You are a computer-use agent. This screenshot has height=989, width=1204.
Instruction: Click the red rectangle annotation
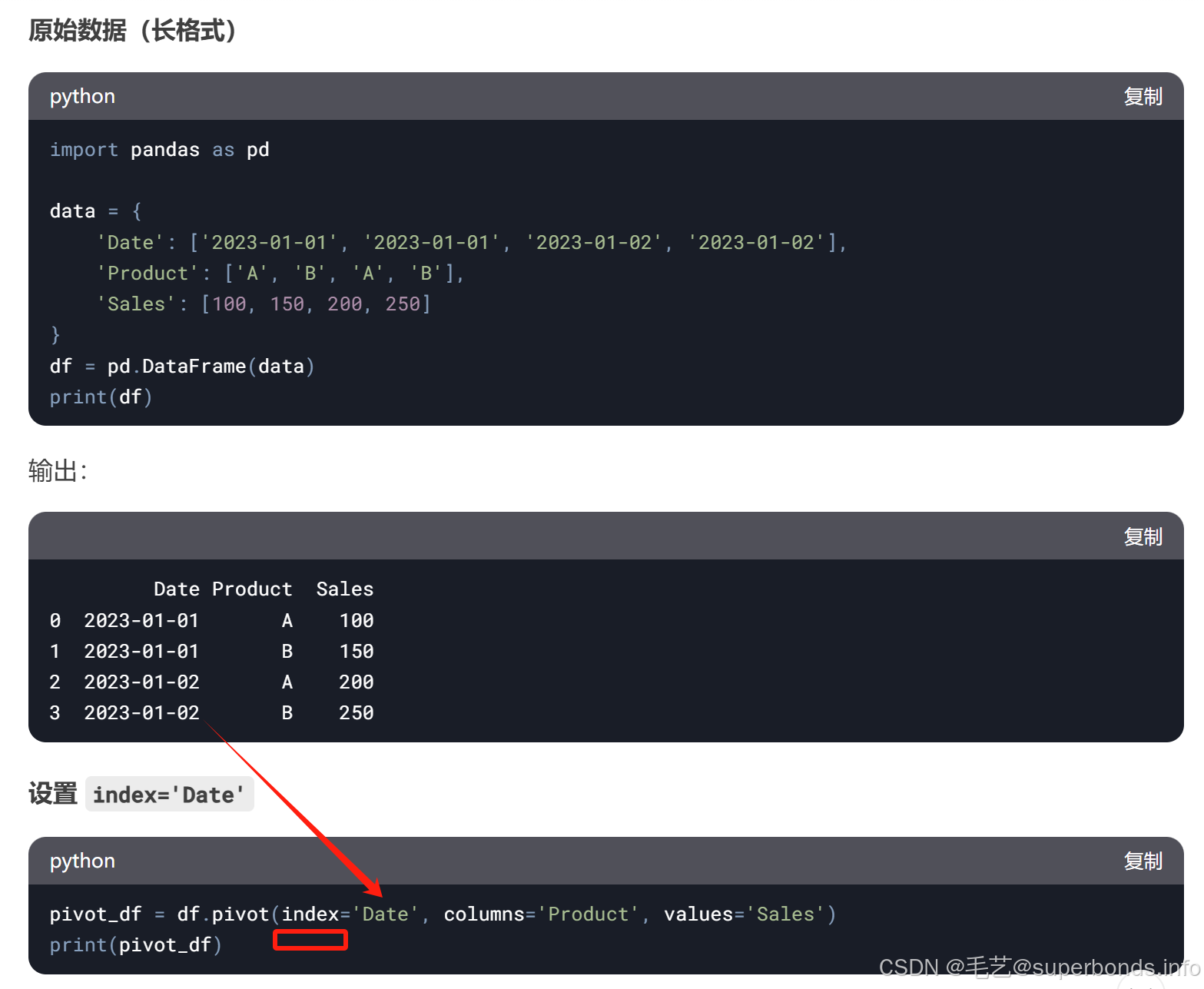pyautogui.click(x=310, y=939)
